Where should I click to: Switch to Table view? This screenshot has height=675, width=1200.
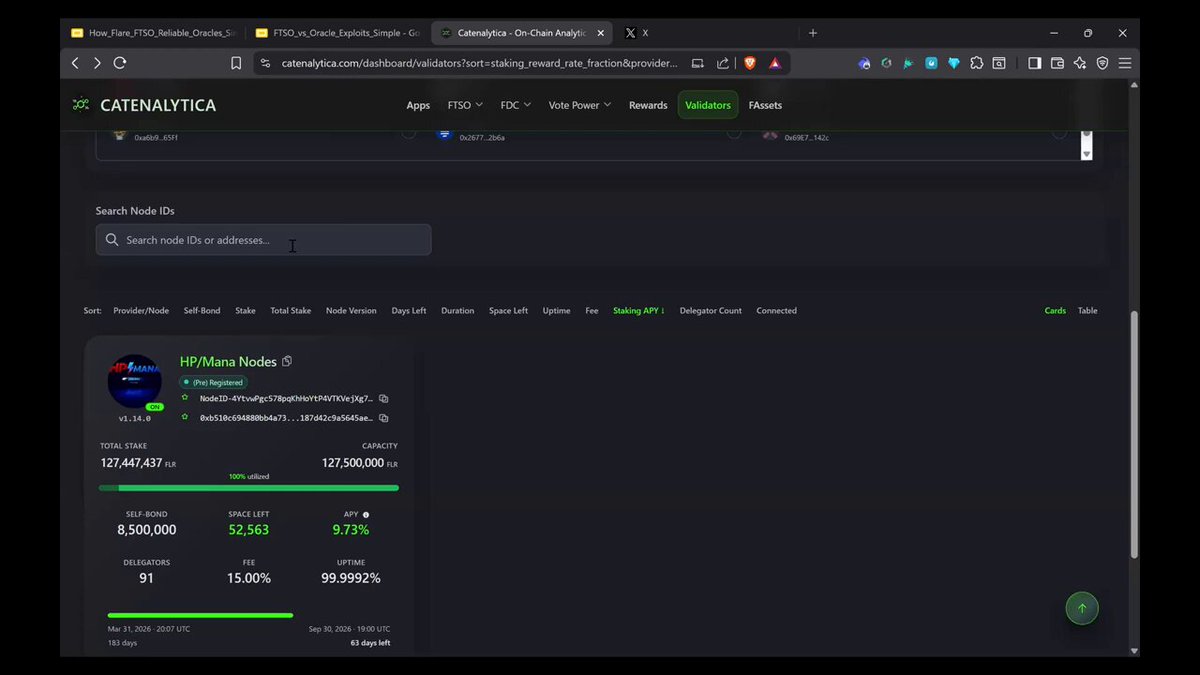click(x=1087, y=311)
